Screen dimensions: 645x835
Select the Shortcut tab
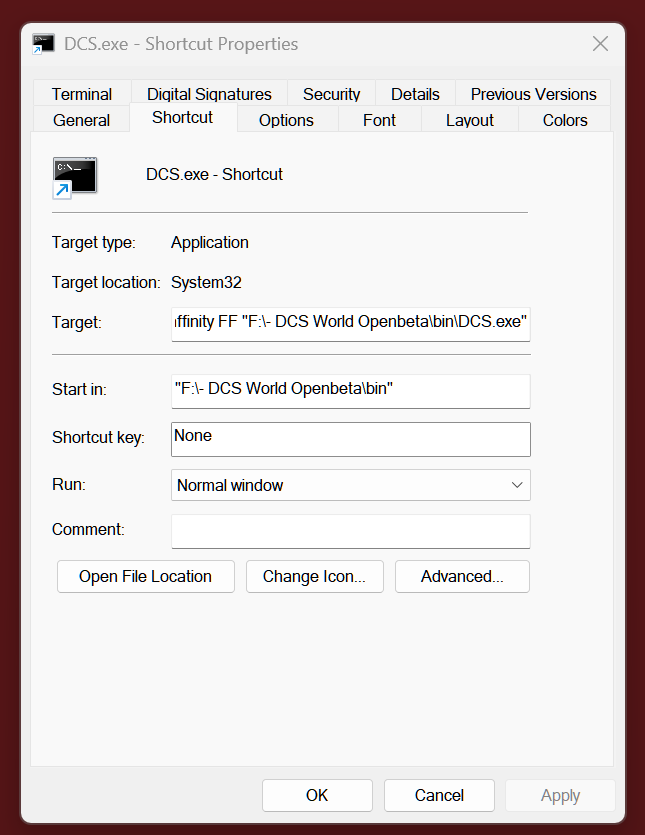click(x=183, y=117)
